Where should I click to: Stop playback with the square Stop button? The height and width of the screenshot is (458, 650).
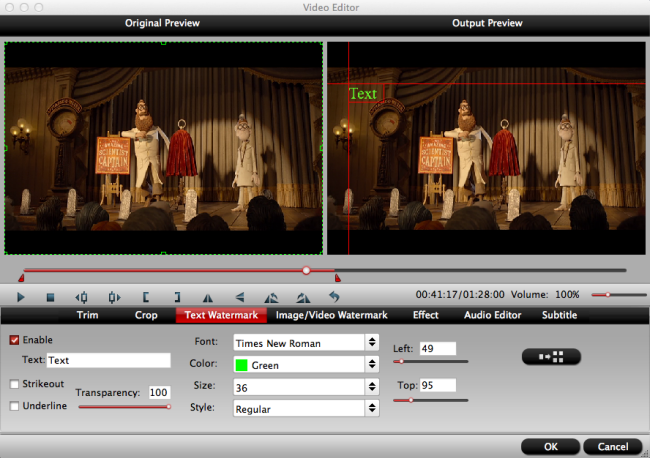[x=51, y=297]
